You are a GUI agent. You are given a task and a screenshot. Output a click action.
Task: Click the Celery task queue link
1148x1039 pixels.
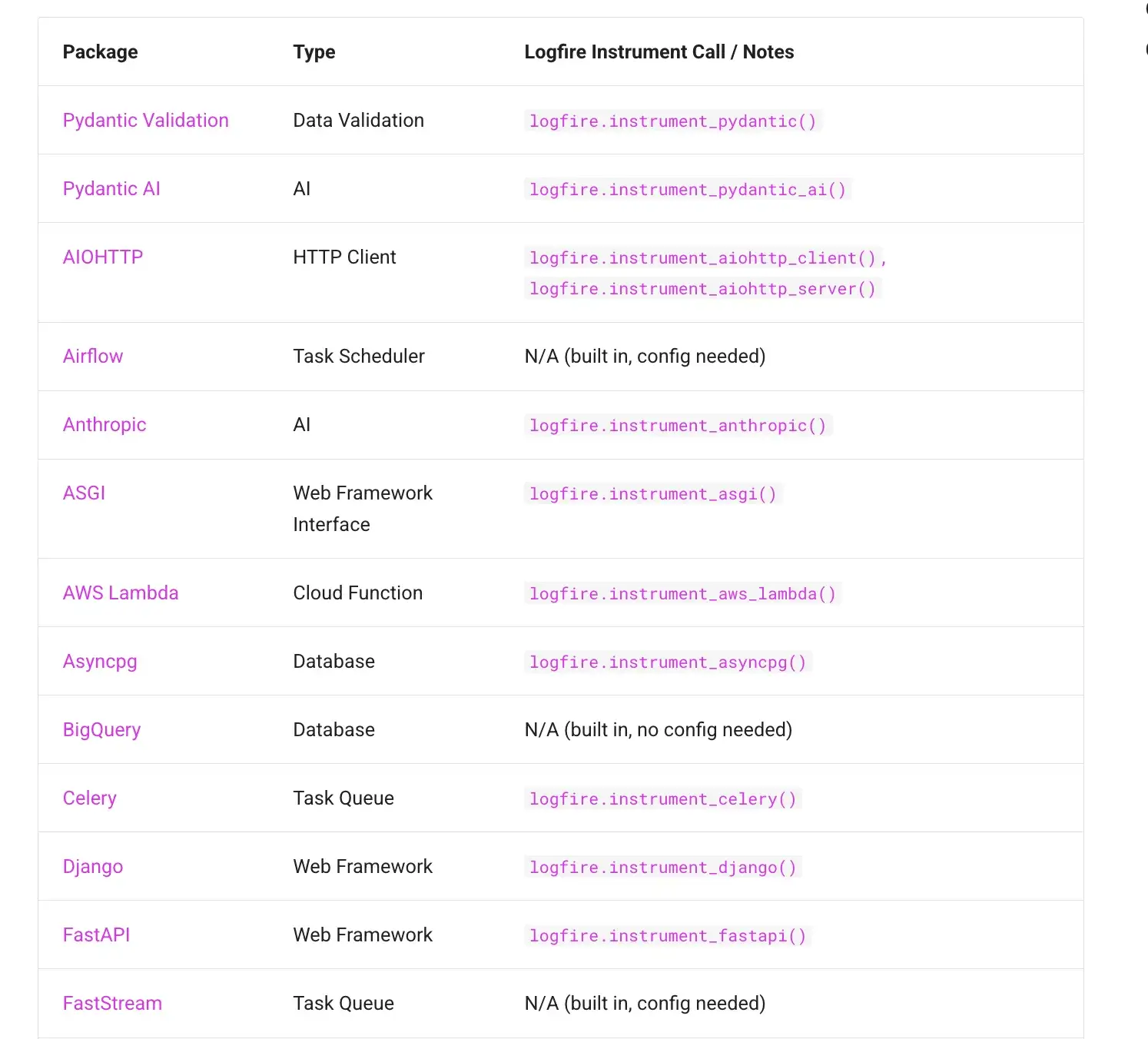click(x=90, y=798)
